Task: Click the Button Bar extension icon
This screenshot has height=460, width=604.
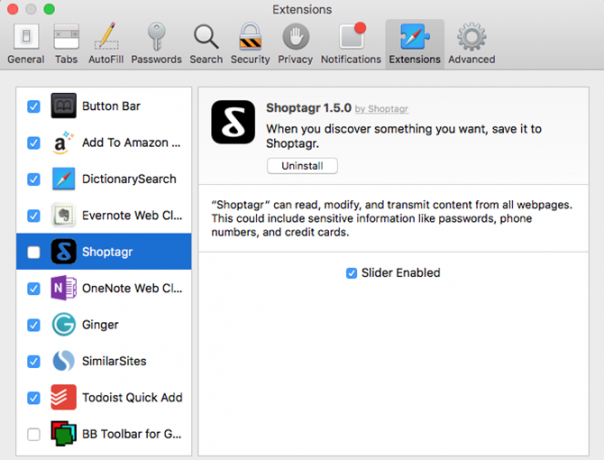Action: click(x=64, y=106)
